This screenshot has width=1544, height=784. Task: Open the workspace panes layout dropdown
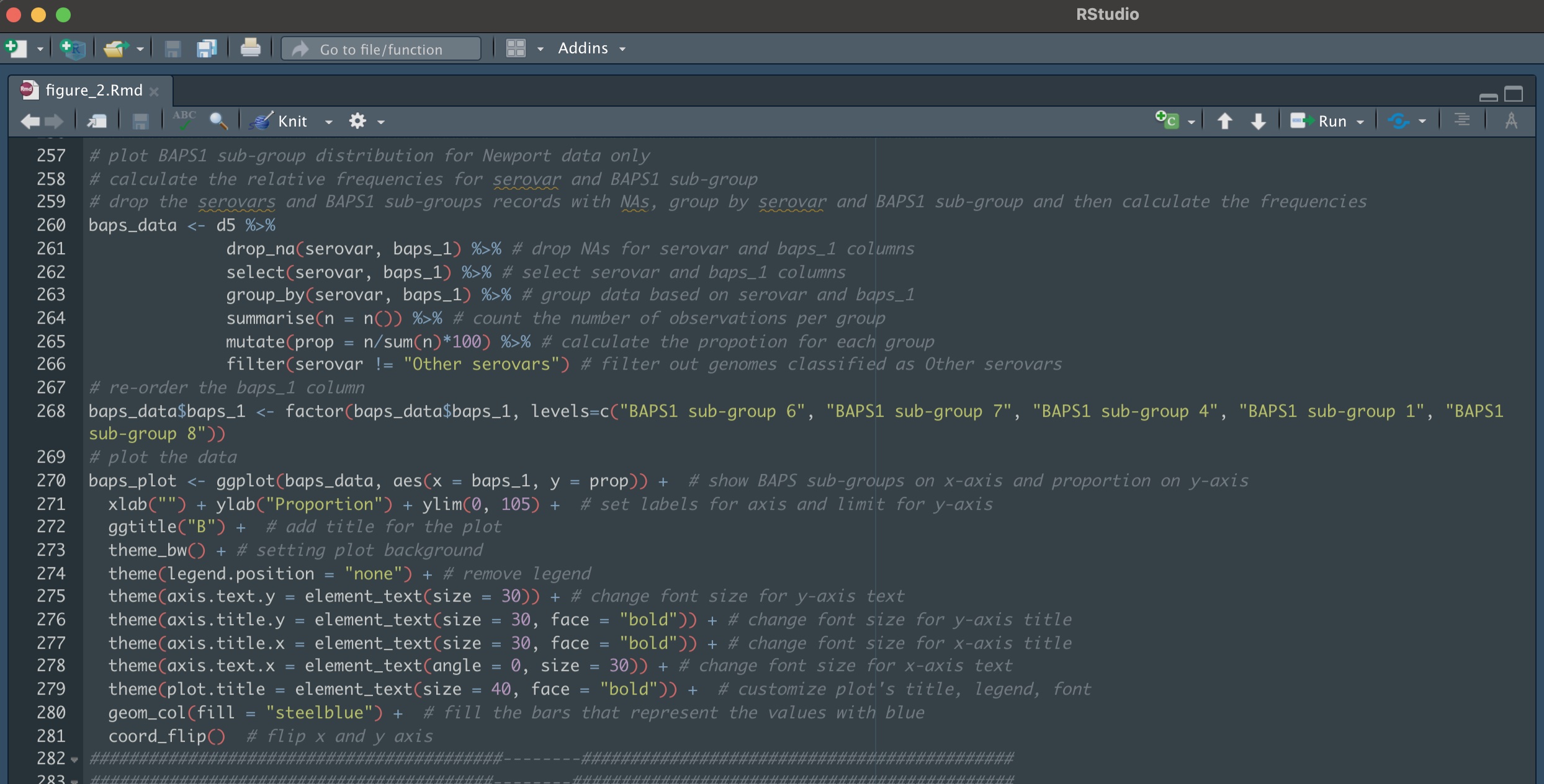[541, 48]
